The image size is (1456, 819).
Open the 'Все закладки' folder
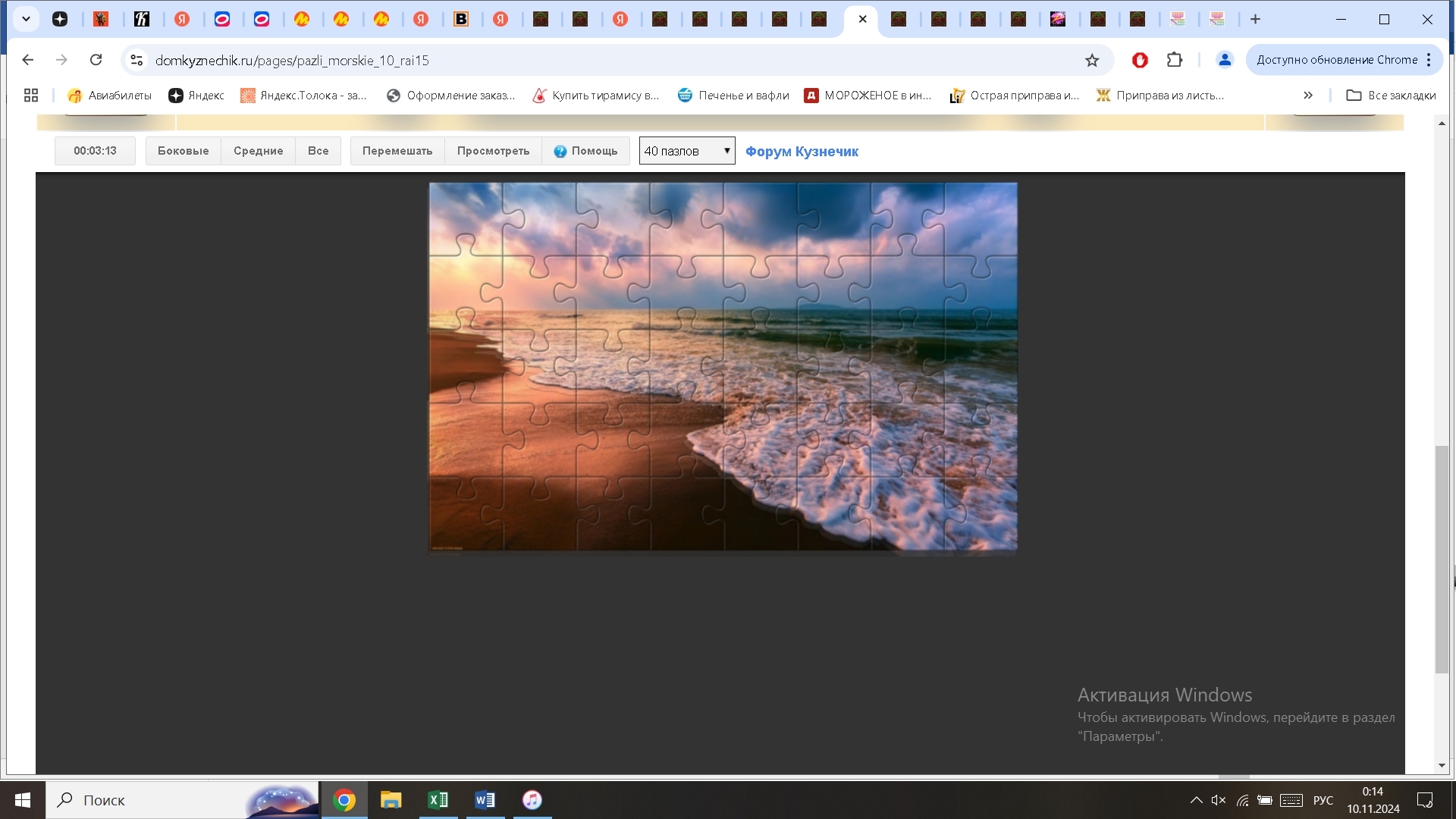point(1391,96)
